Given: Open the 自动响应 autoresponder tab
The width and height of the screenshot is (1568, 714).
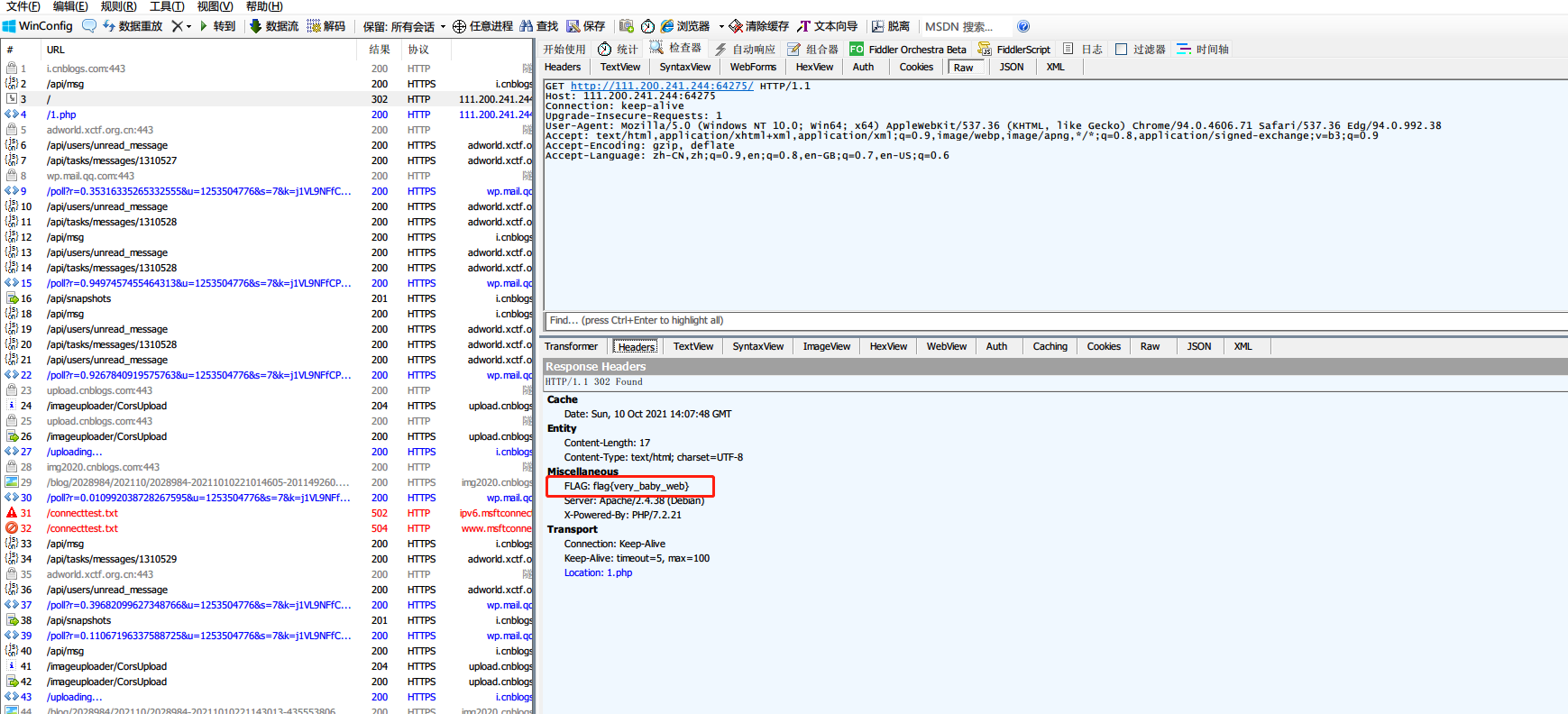Looking at the screenshot, I should pyautogui.click(x=745, y=49).
